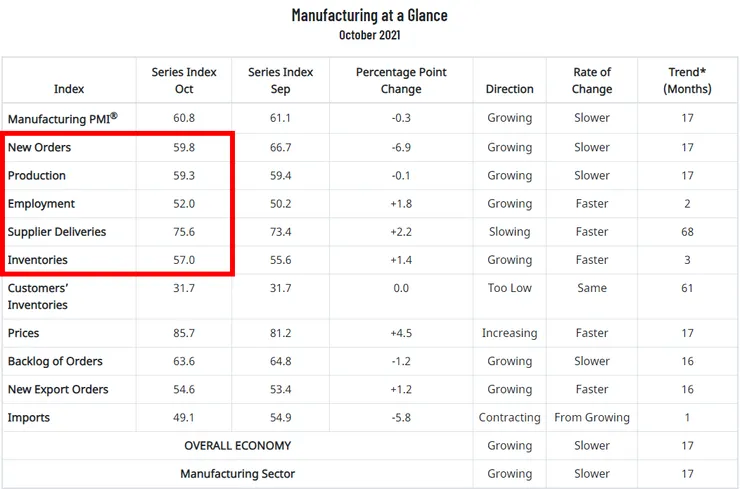Click the "Employment" row label
Image resolution: width=740 pixels, height=489 pixels.
click(x=41, y=203)
